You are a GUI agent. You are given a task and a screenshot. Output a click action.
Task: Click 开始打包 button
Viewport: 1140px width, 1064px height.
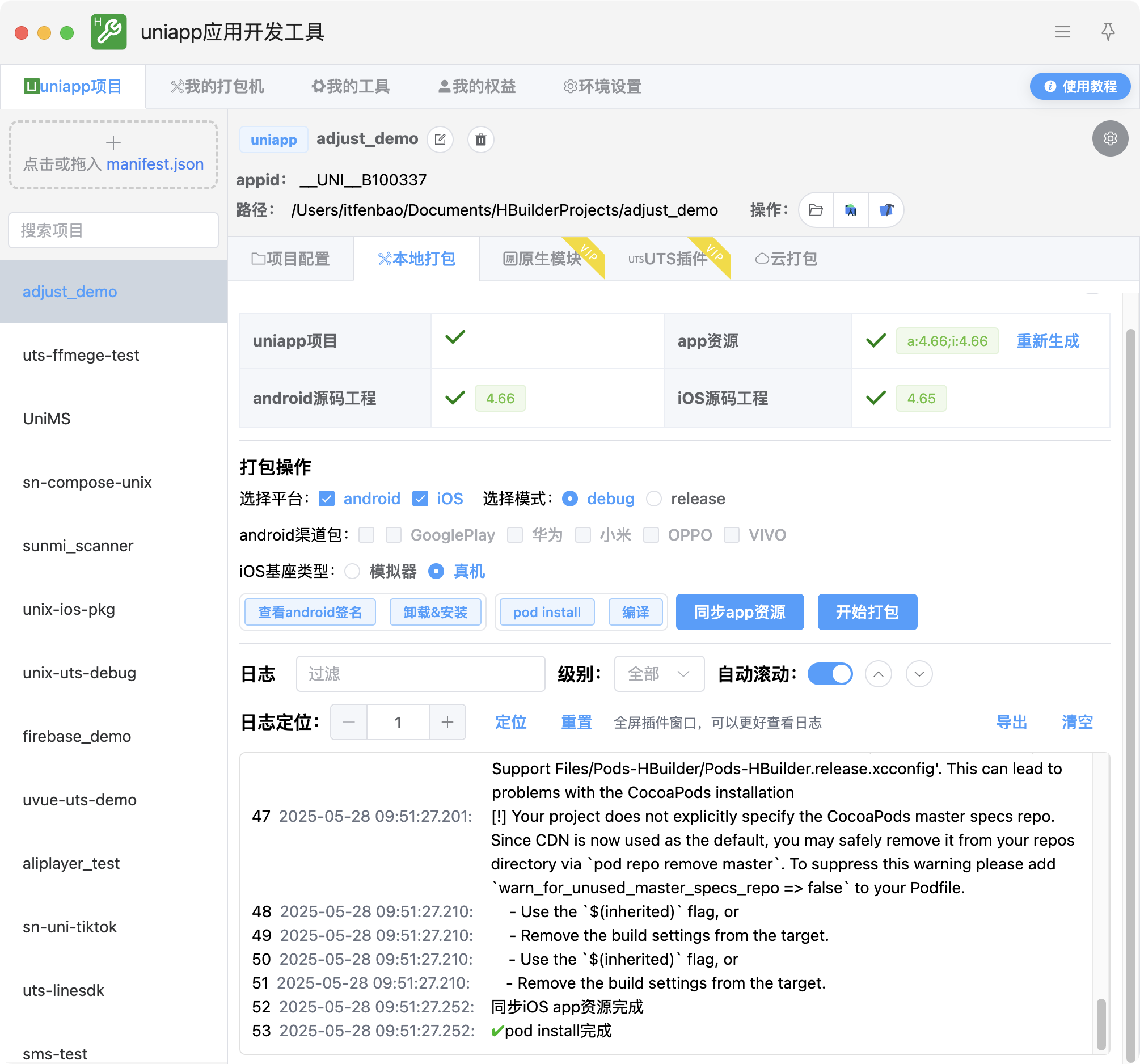point(867,611)
